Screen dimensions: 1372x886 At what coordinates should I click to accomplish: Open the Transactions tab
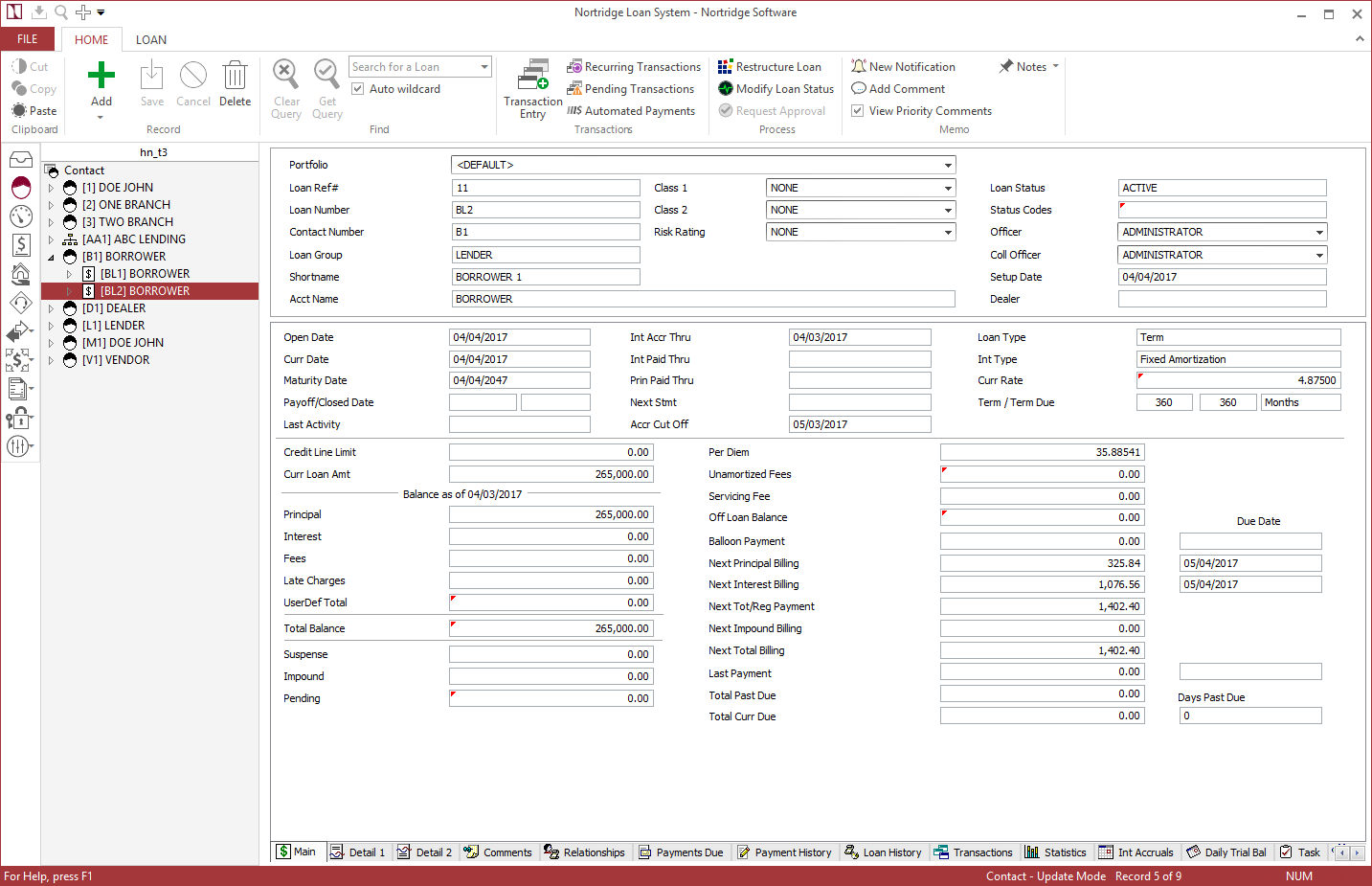974,852
